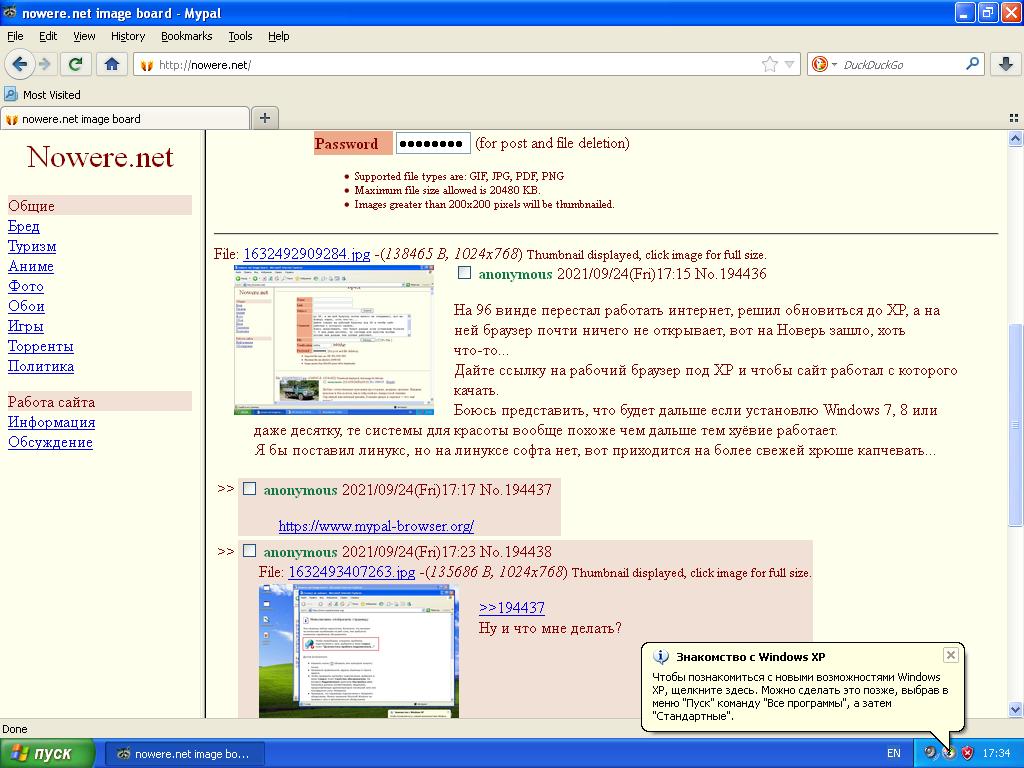
Task: Open the list all tabs button
Action: (x=1014, y=118)
